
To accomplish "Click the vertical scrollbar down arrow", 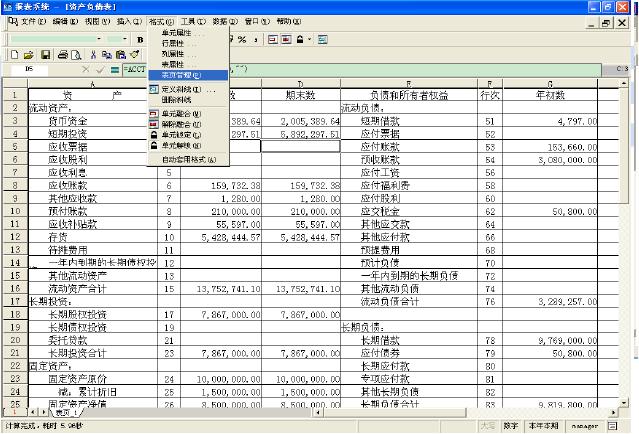I will tap(624, 403).
